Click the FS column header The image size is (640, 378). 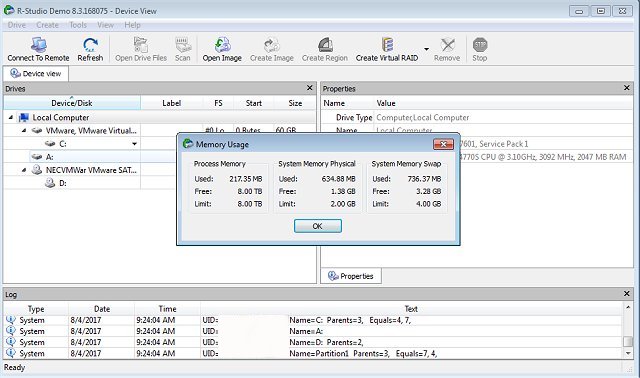pyautogui.click(x=218, y=103)
